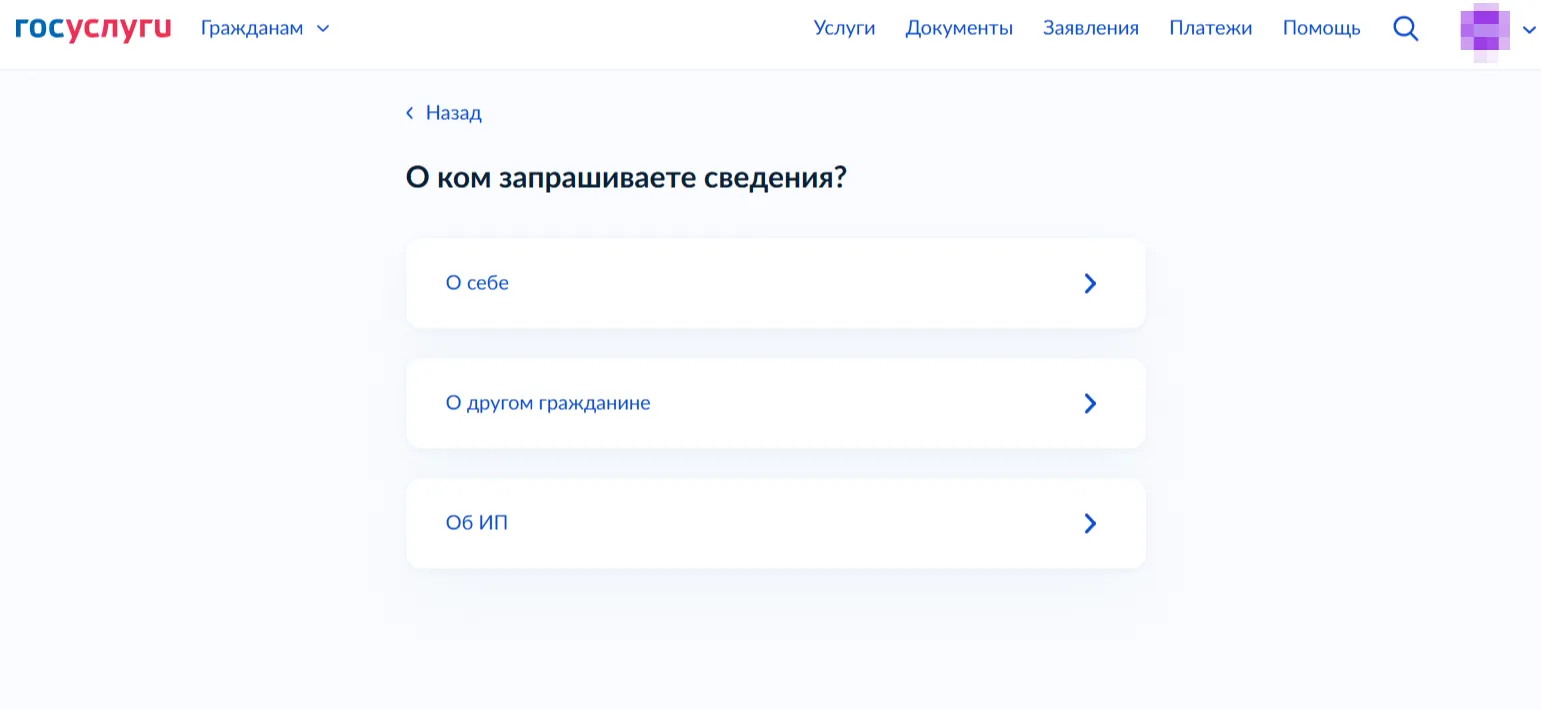Open the Гражданам audience selector
Viewport: 1541px width, 710px height.
(x=252, y=28)
